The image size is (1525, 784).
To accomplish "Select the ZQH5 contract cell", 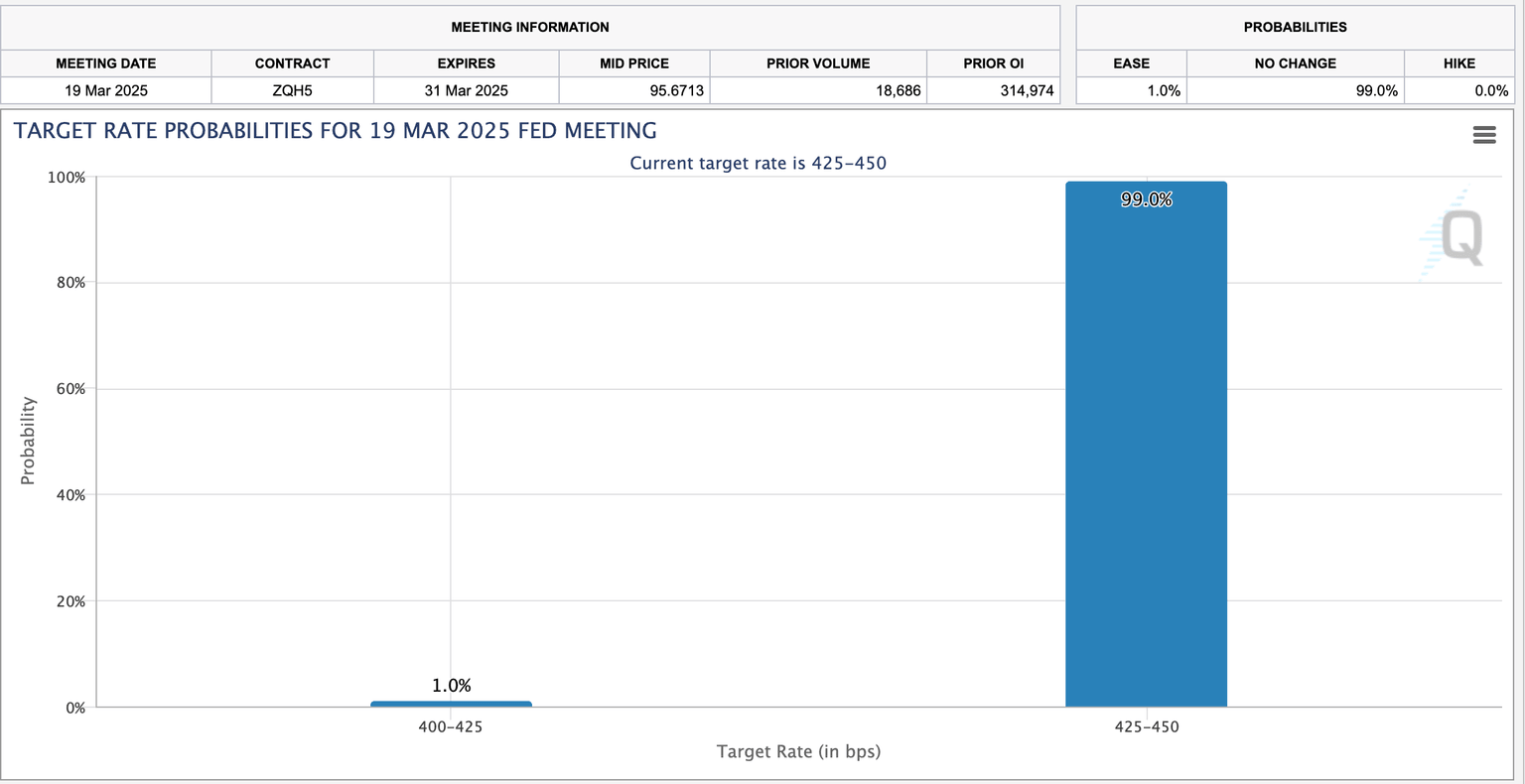I will pos(292,90).
